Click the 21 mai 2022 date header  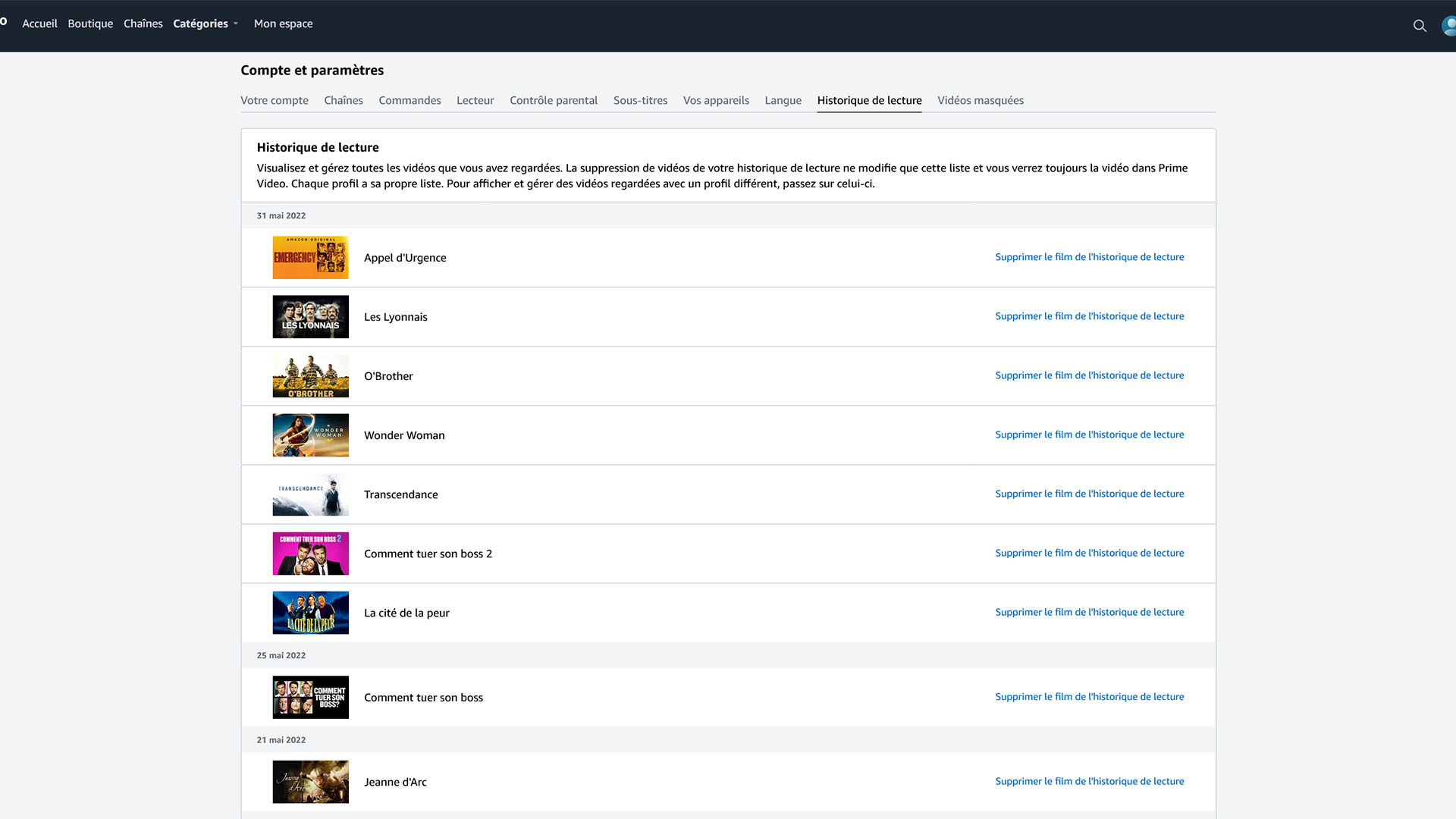click(x=281, y=740)
